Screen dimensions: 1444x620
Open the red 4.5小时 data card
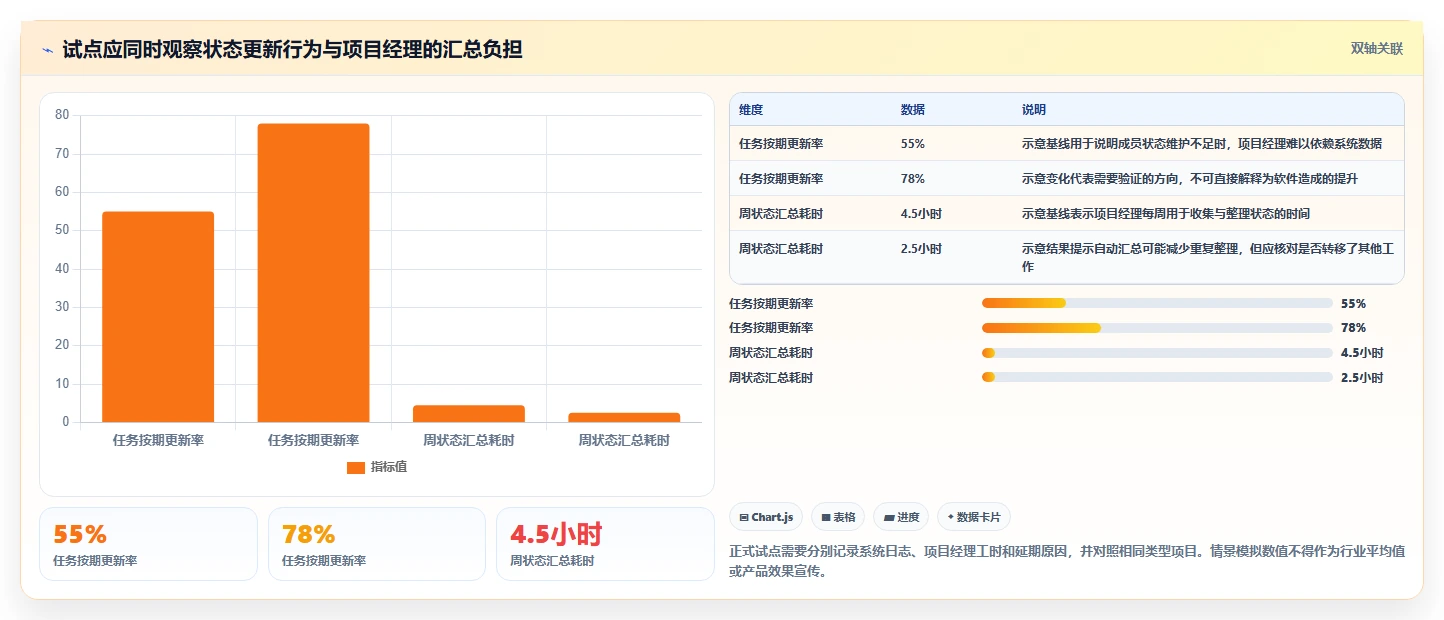pos(605,544)
